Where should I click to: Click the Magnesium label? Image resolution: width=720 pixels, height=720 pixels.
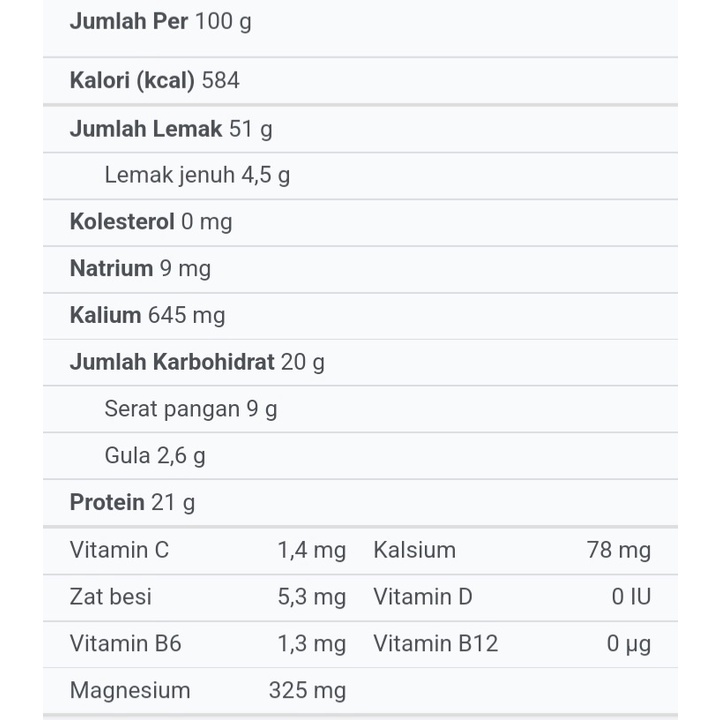[130, 690]
